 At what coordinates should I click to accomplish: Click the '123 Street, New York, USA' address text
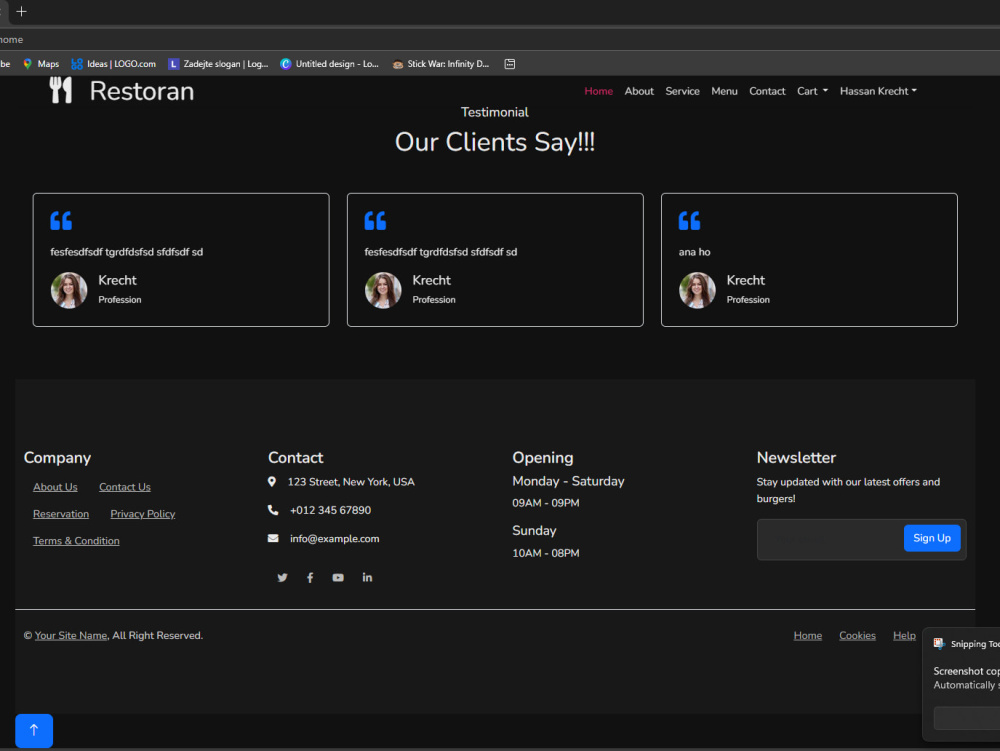point(351,482)
